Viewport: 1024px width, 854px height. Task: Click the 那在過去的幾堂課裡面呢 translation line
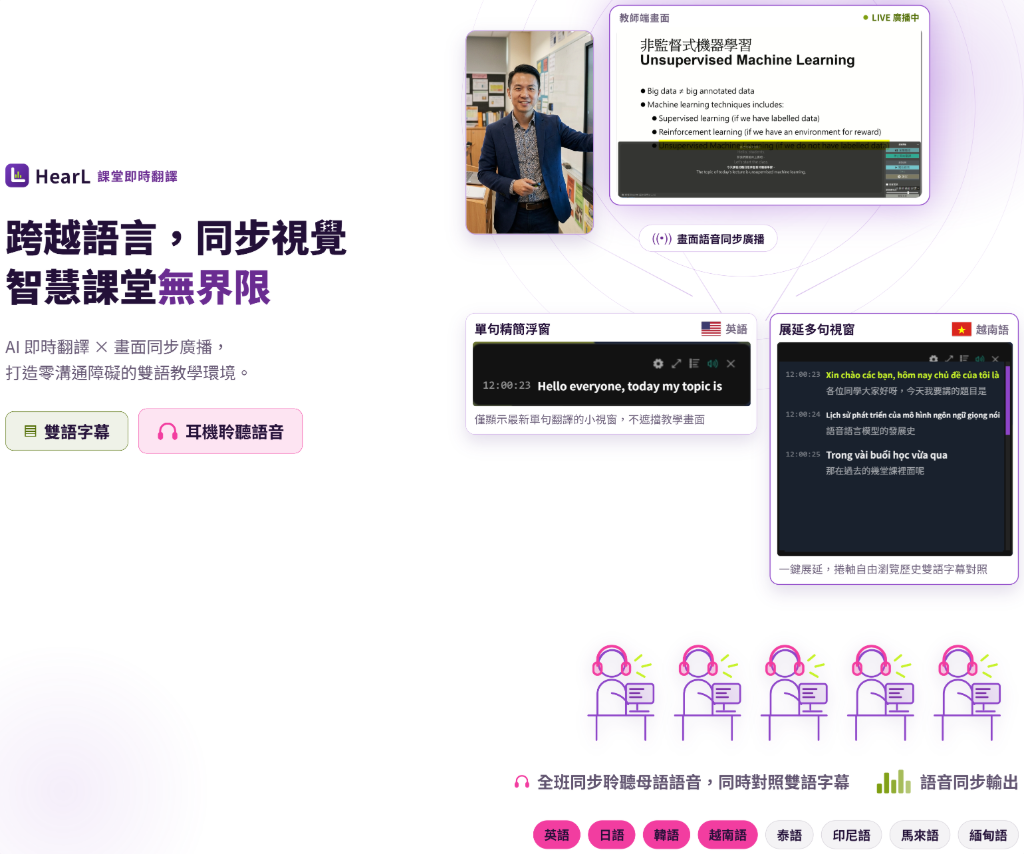point(875,471)
